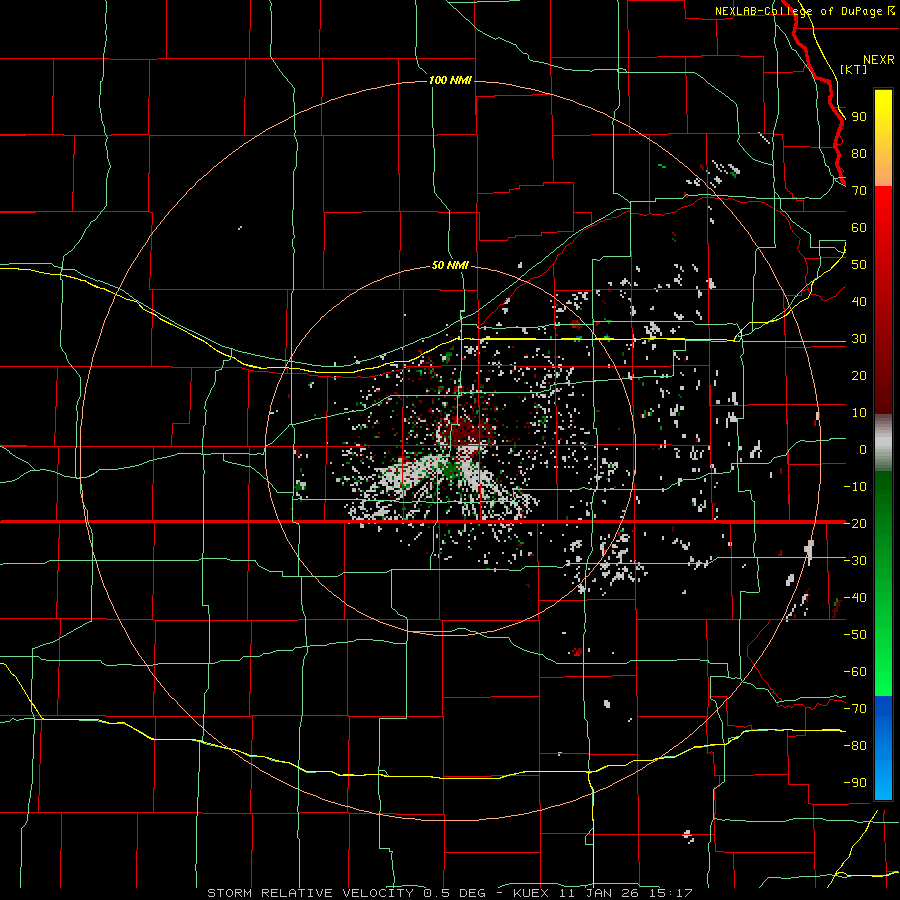
Task: Click the 80 value on velocity scale
Action: click(859, 154)
